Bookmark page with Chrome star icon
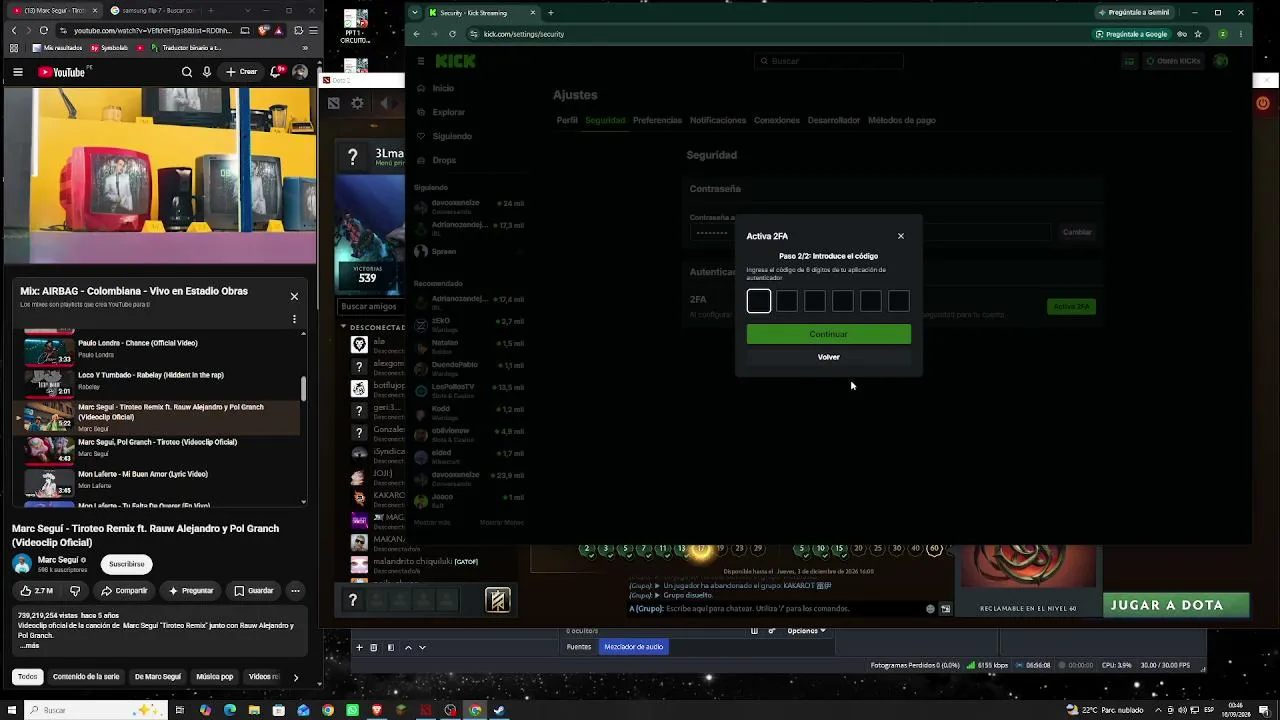Viewport: 1280px width, 720px height. (x=1197, y=34)
